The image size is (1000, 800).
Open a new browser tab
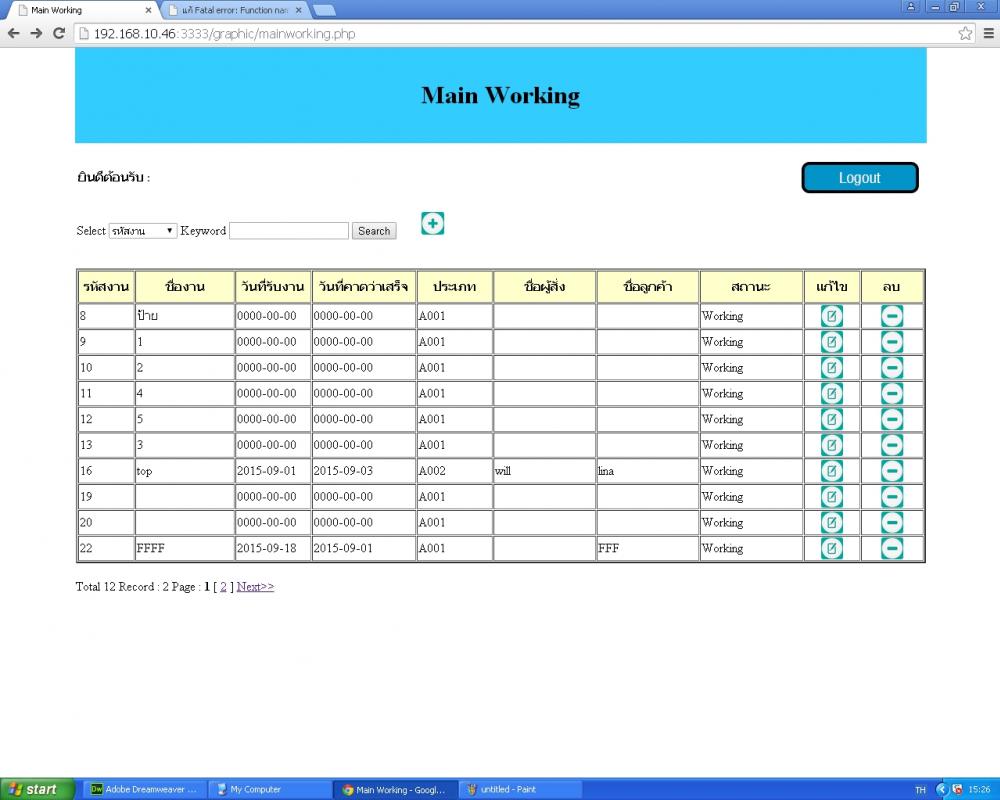point(325,10)
